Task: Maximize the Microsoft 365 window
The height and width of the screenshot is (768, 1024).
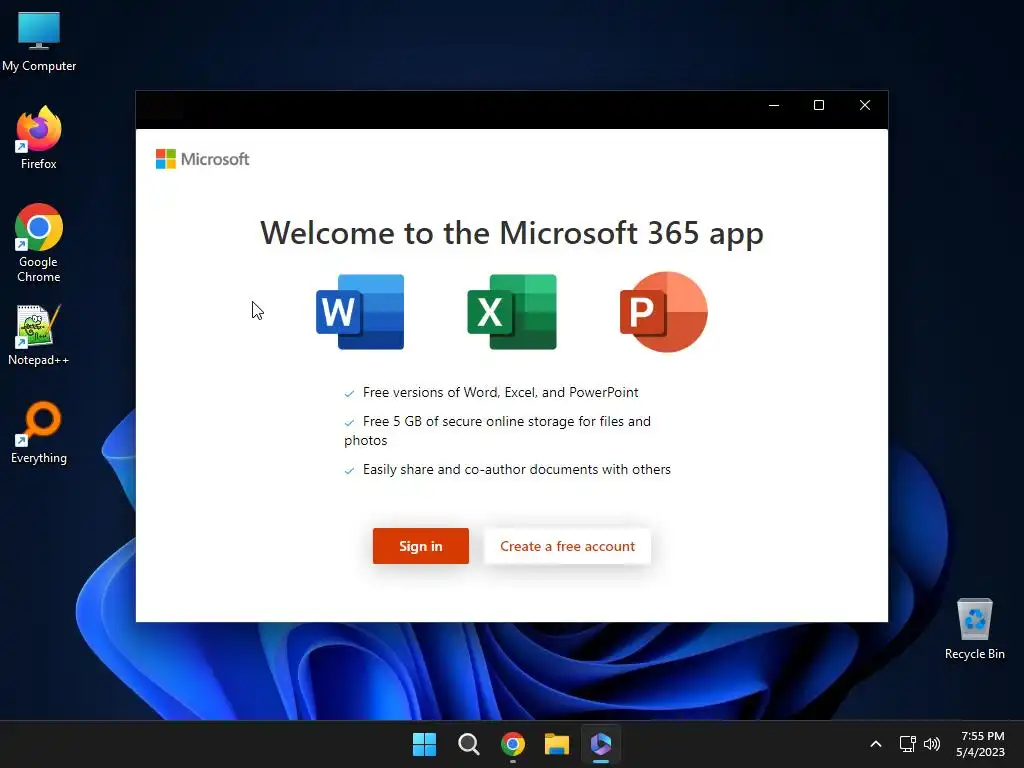Action: (819, 105)
